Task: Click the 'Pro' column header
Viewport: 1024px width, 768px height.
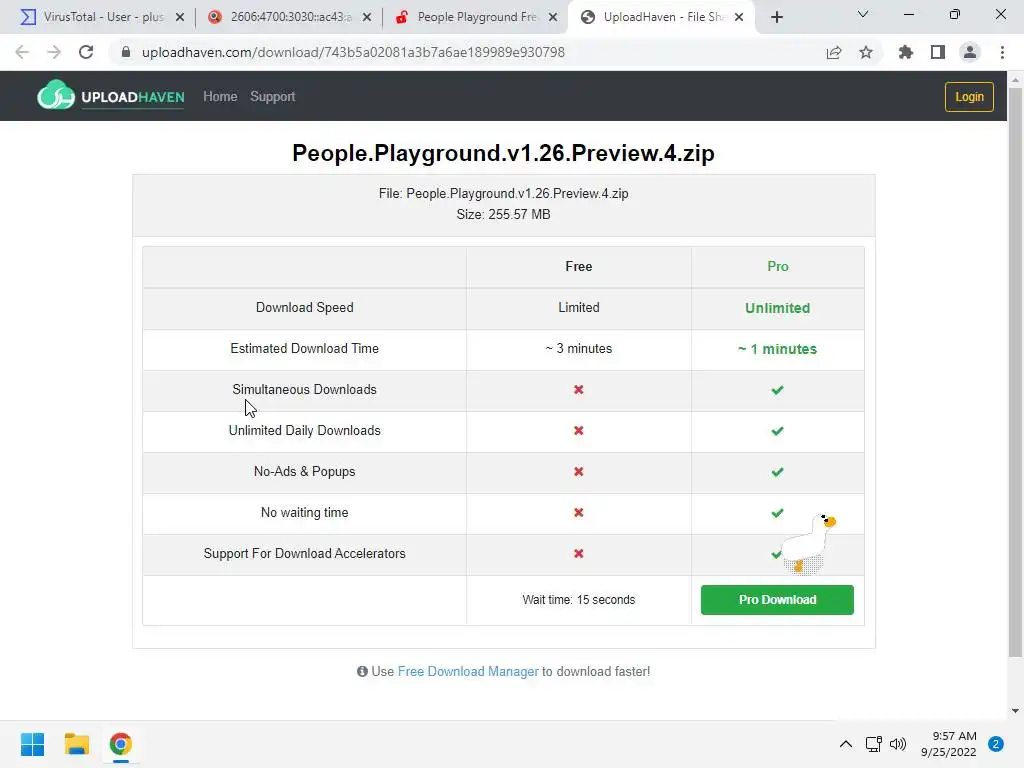Action: 777,266
